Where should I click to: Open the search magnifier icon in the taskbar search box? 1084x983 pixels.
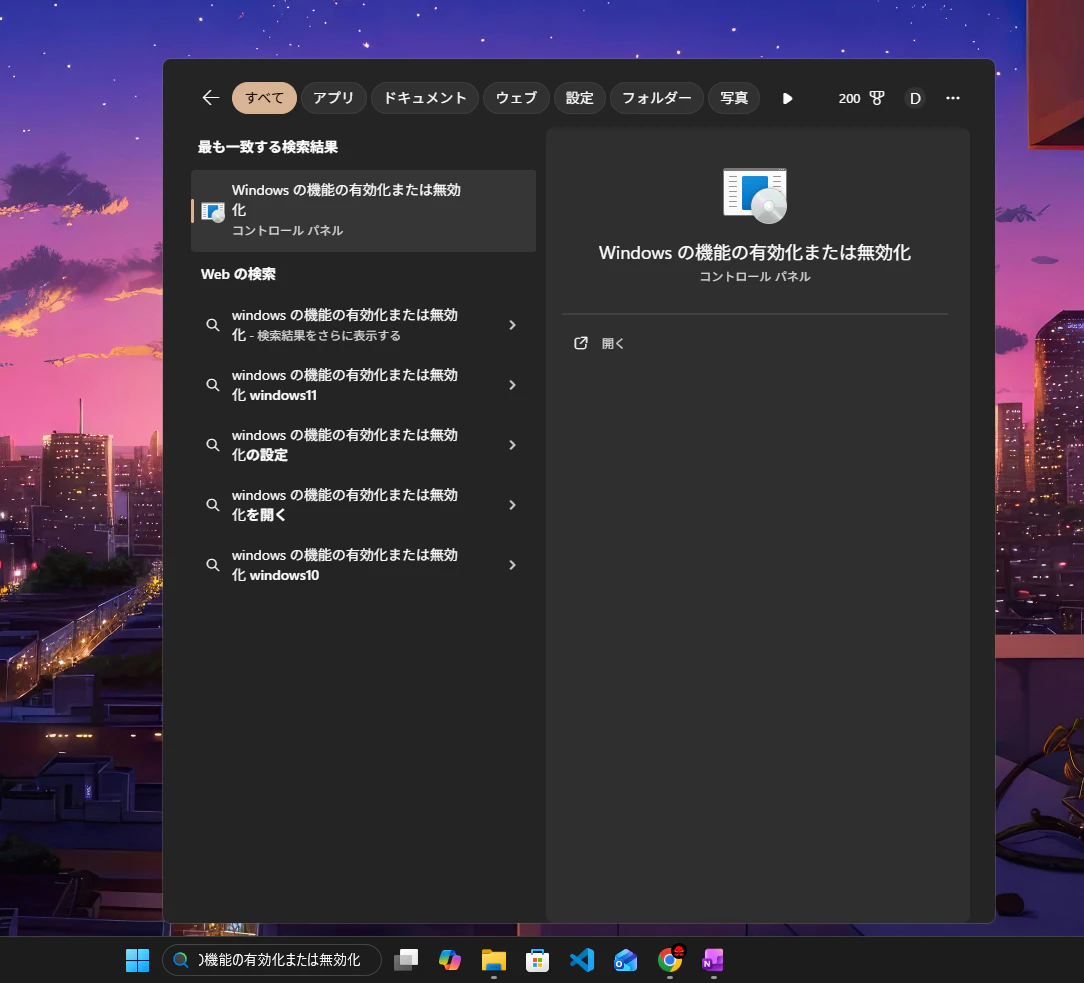point(181,959)
